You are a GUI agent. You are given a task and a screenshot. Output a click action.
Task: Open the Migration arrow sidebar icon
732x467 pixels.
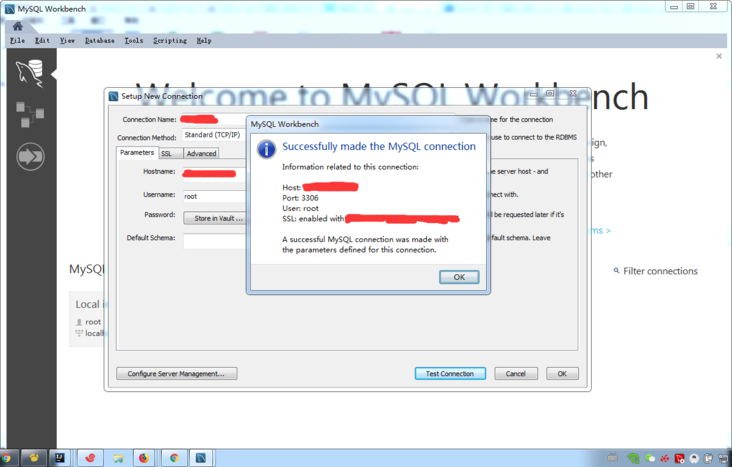[30, 156]
